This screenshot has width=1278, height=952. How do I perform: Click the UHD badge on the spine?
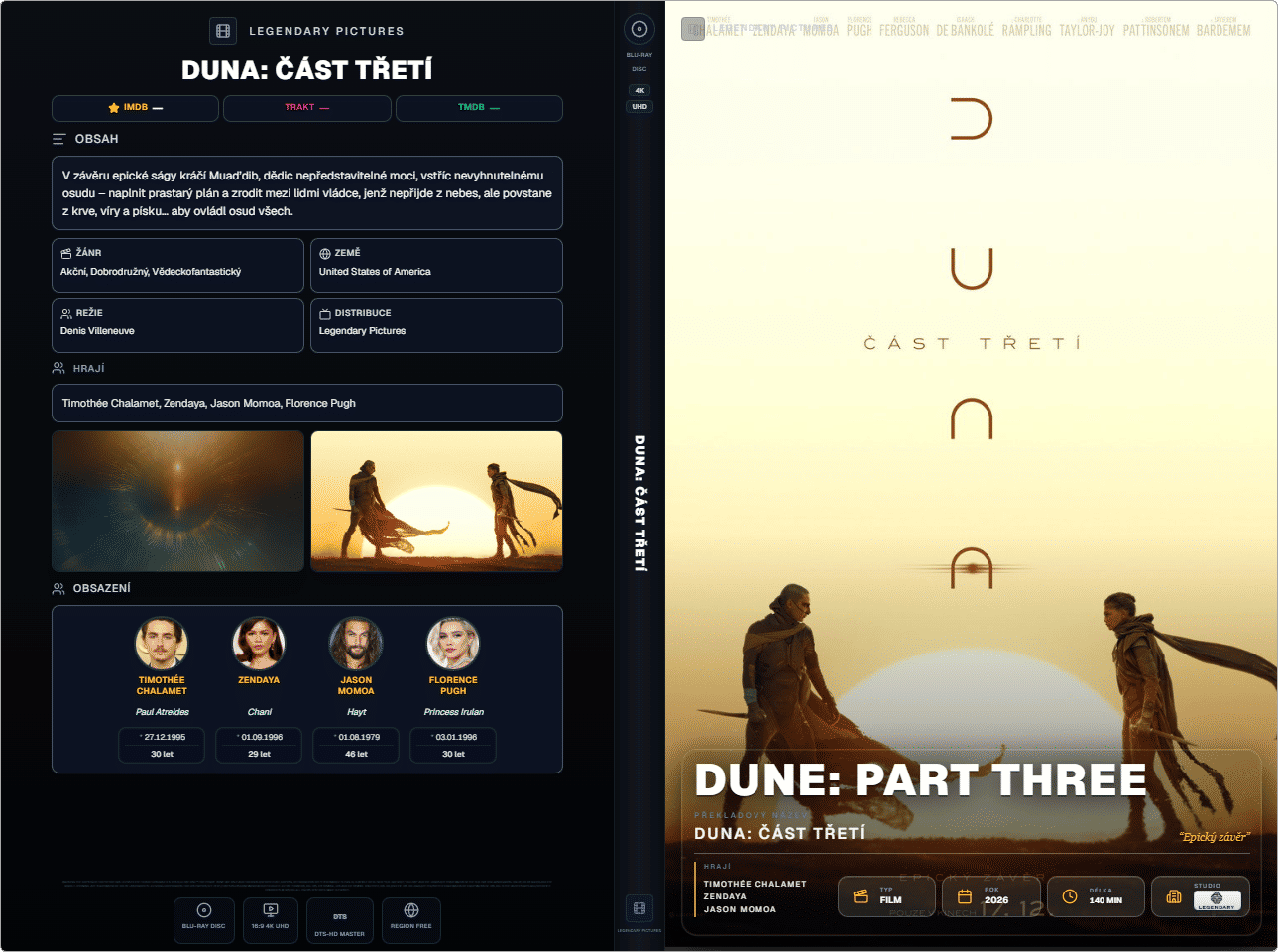(639, 106)
